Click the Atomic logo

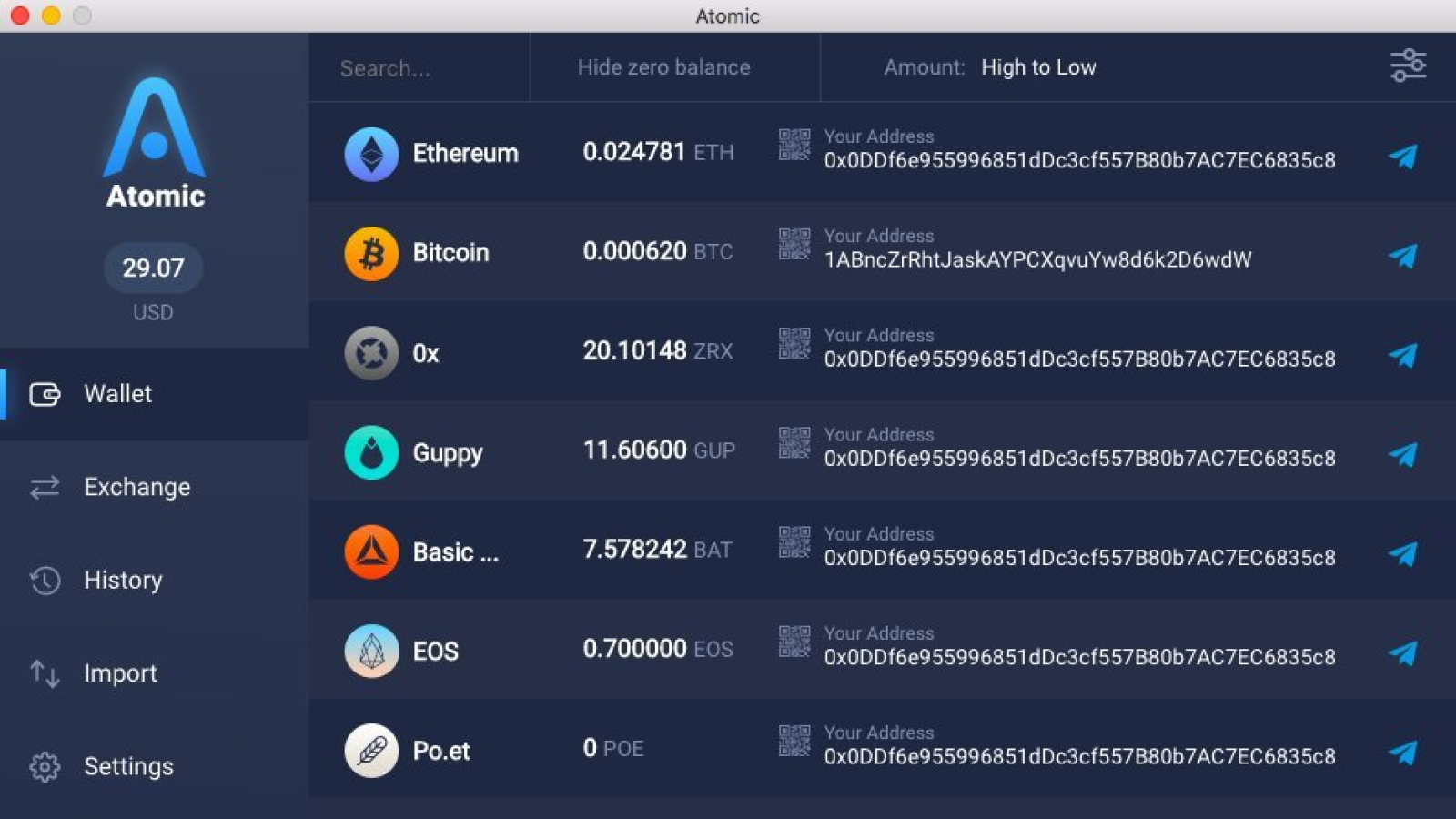click(155, 144)
